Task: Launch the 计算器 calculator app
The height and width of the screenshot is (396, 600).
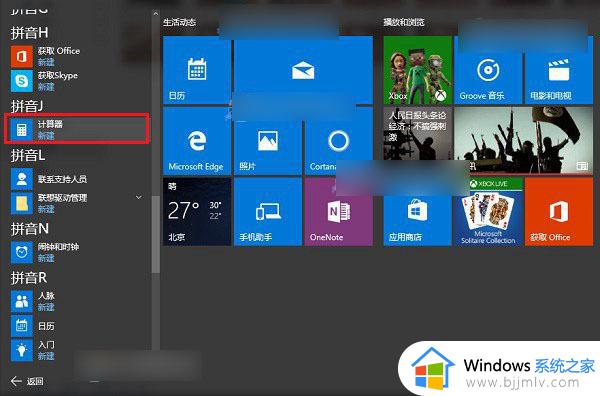Action: tap(77, 129)
